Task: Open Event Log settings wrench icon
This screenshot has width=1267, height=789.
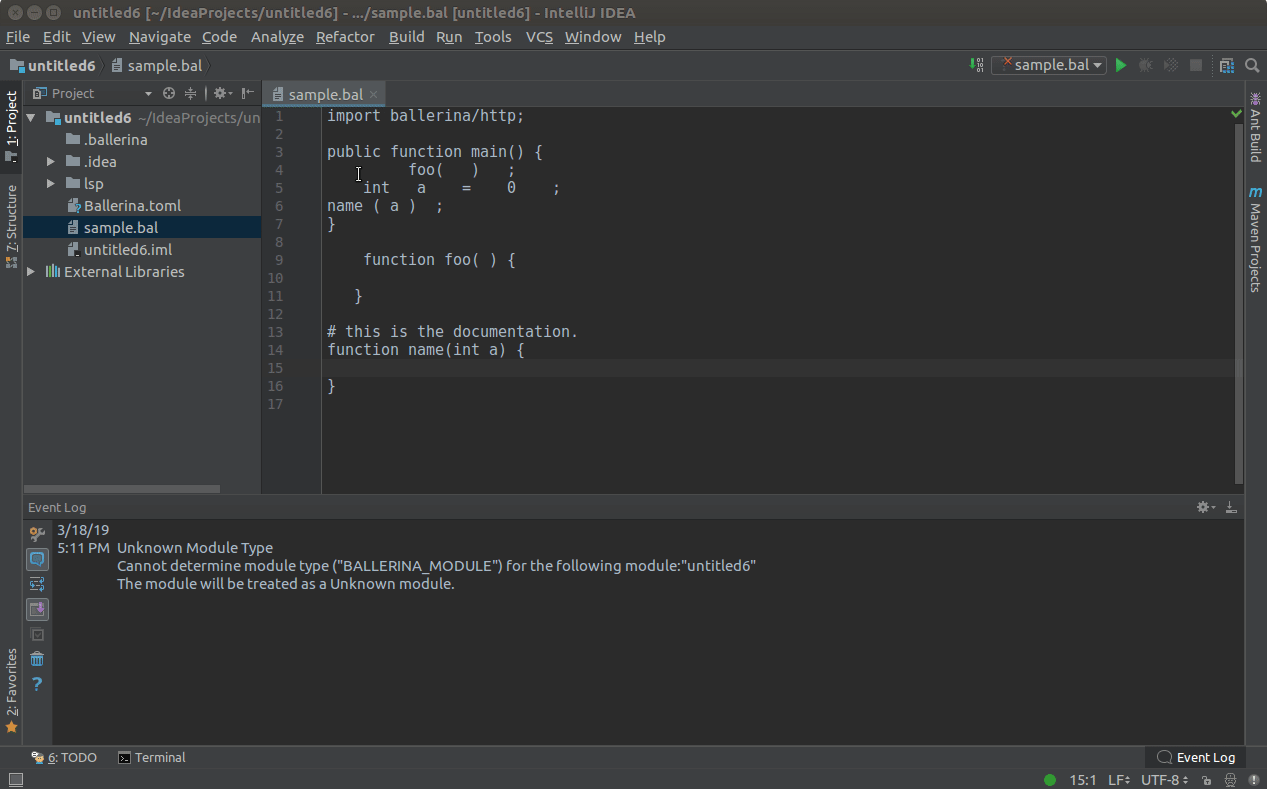Action: pos(37,534)
